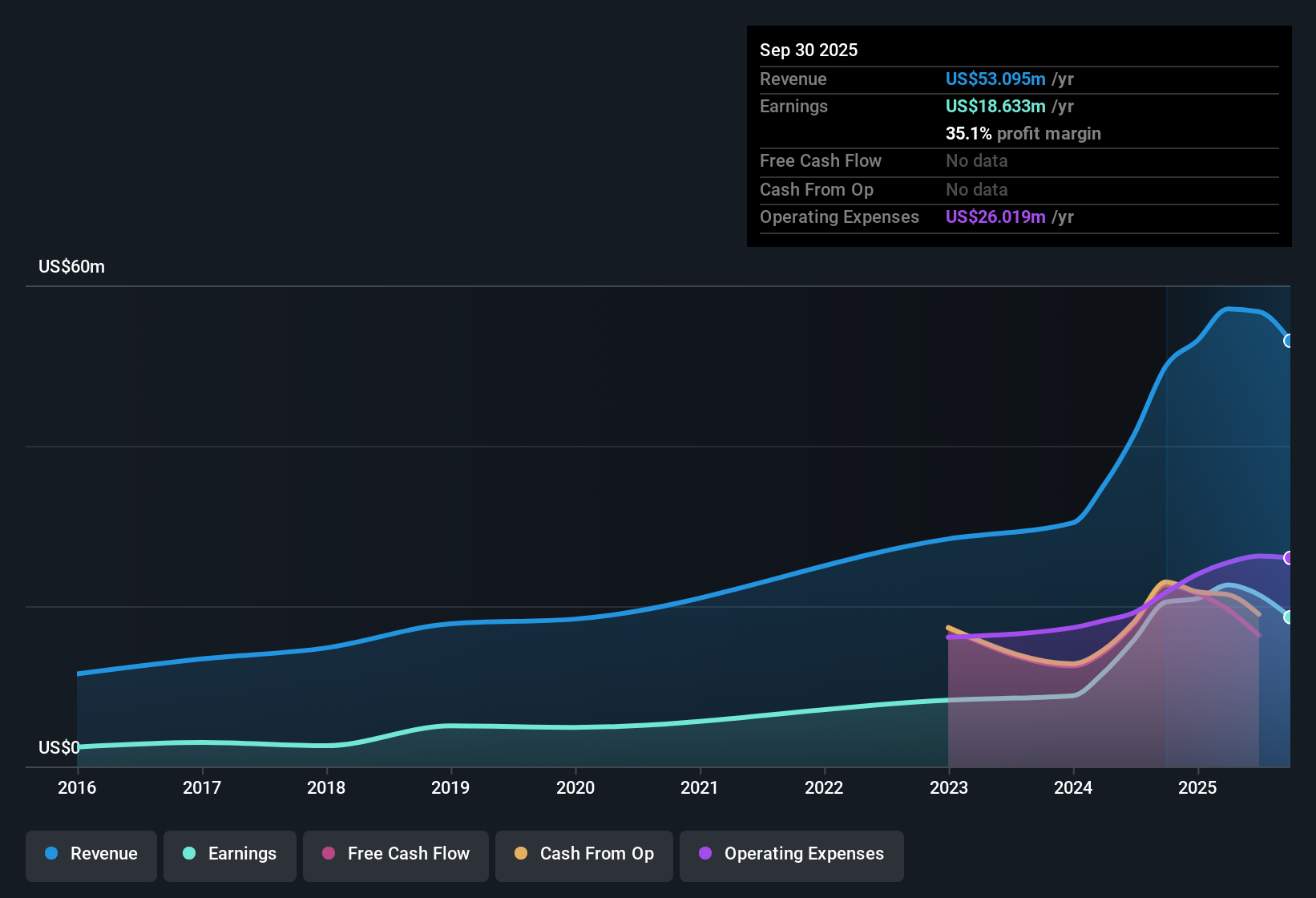Select the Revenue endpoint marker on the chart

click(1289, 342)
